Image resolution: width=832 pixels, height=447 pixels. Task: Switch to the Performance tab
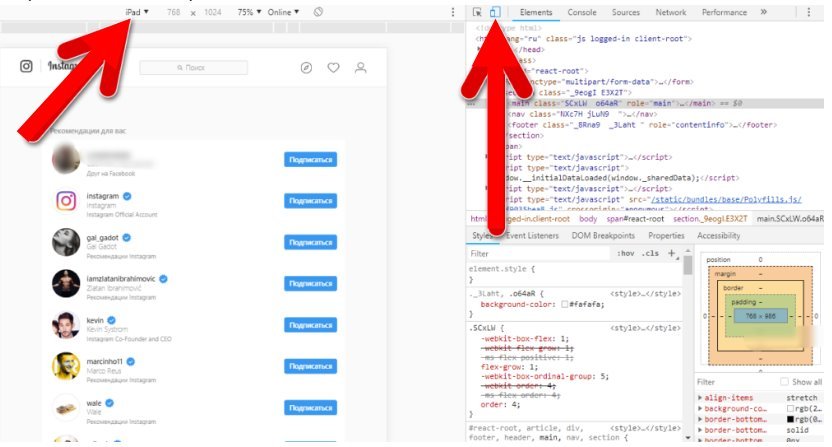(x=724, y=12)
